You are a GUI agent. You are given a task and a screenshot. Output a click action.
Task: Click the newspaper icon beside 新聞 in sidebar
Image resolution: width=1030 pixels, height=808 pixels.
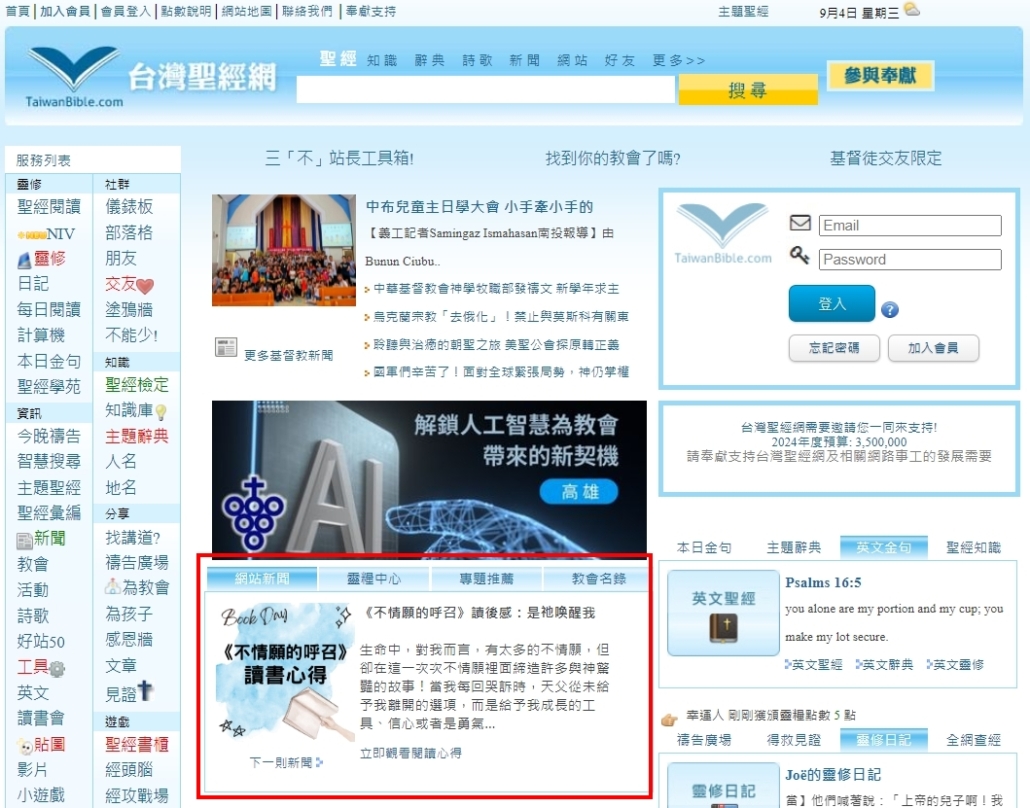24,541
